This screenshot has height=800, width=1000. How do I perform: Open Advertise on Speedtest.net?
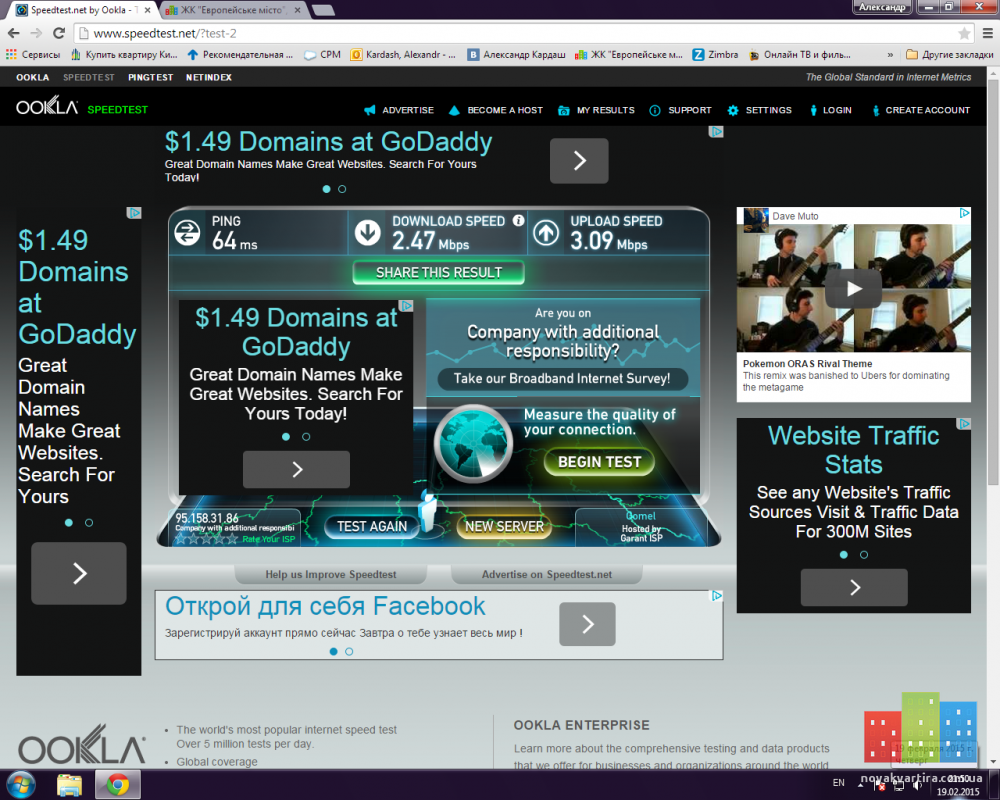[547, 574]
